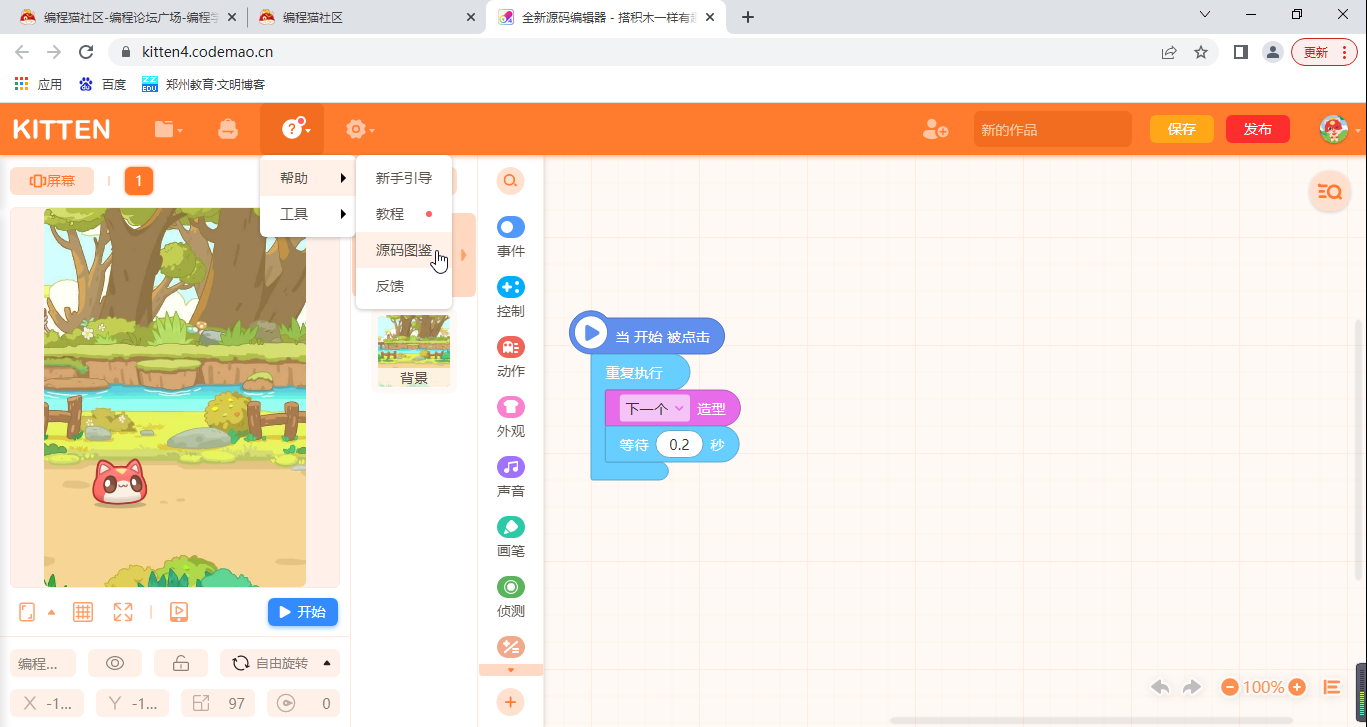The height and width of the screenshot is (727, 1367).
Task: Open the 百度 bookmark
Action: (103, 84)
